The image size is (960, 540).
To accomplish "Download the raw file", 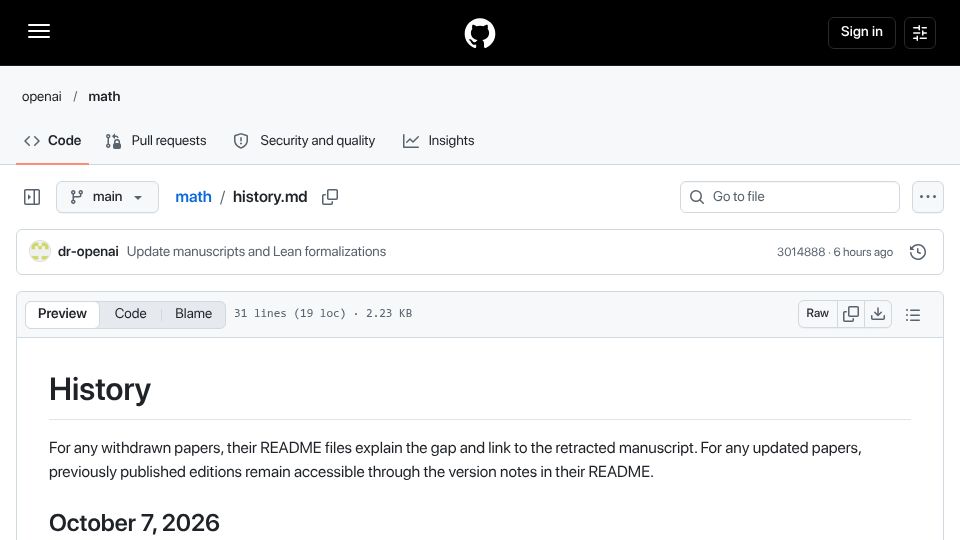I will pos(878,314).
